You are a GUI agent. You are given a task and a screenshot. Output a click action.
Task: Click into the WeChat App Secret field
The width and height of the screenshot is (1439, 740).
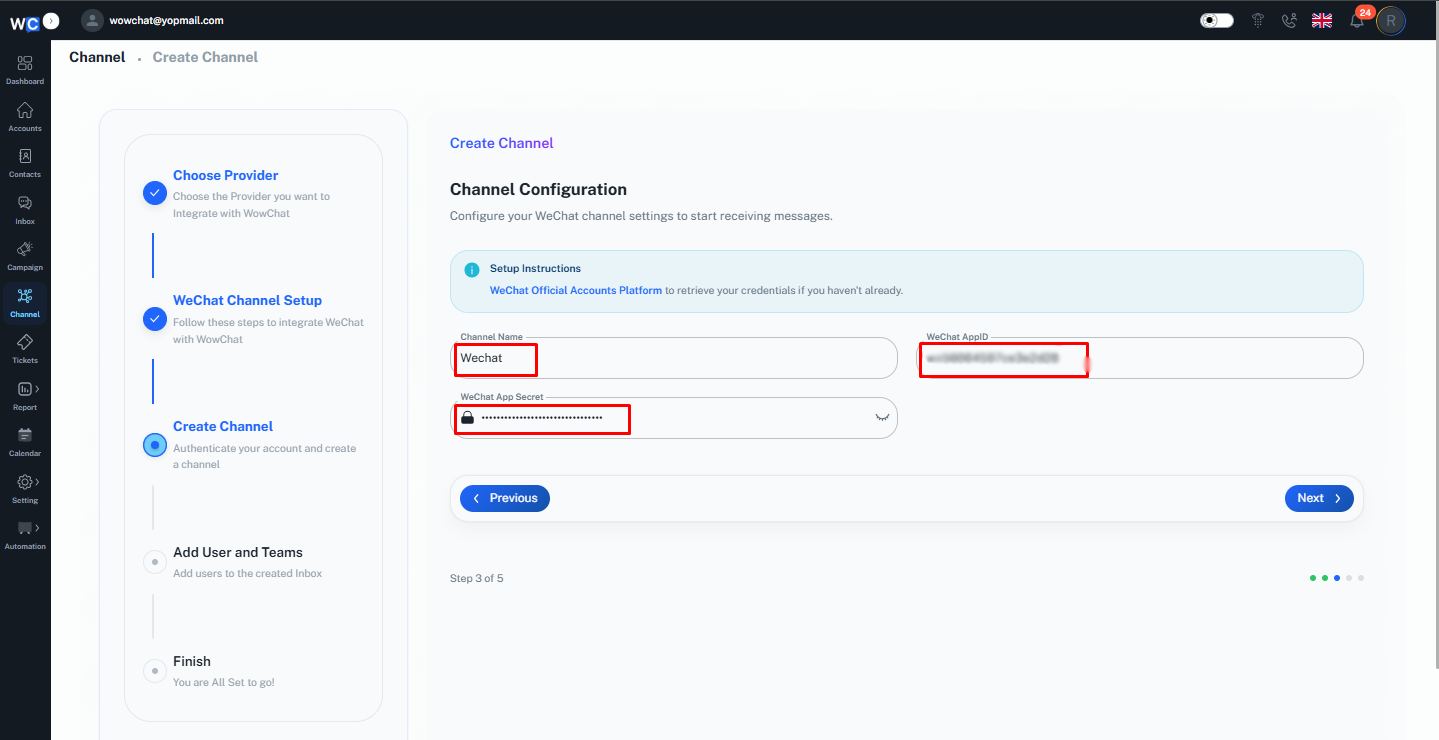674,417
